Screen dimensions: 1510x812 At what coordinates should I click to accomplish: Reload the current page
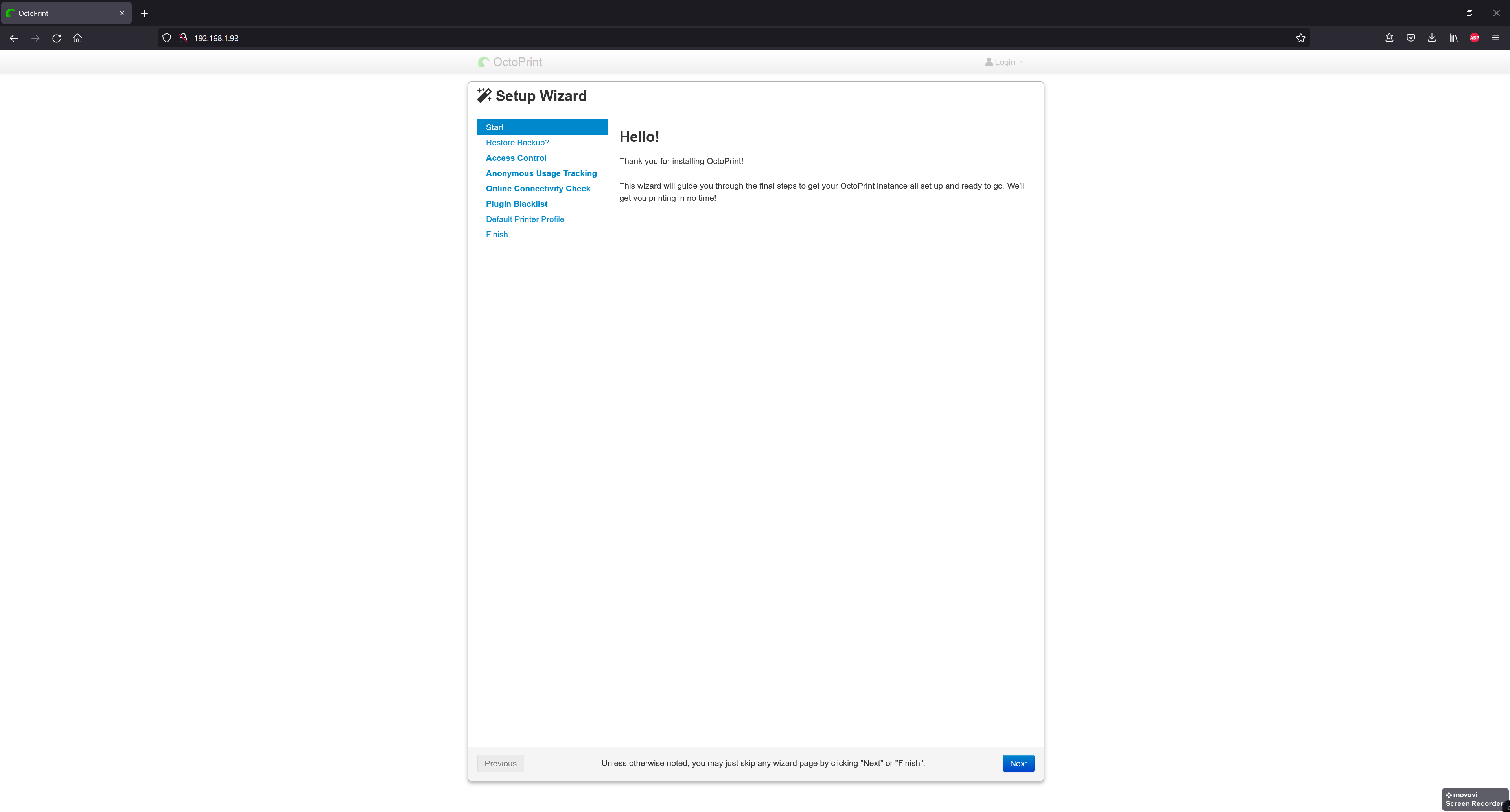point(56,38)
